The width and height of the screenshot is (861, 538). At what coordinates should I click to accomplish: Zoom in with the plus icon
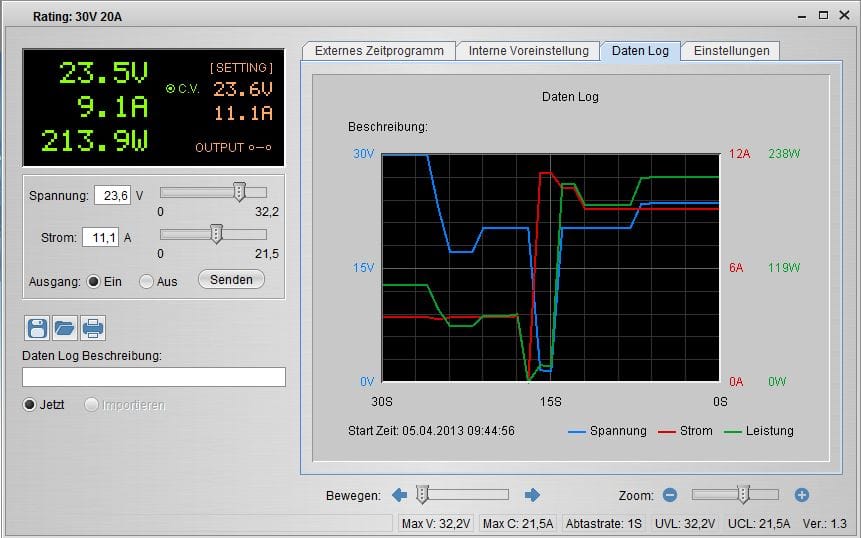point(802,495)
